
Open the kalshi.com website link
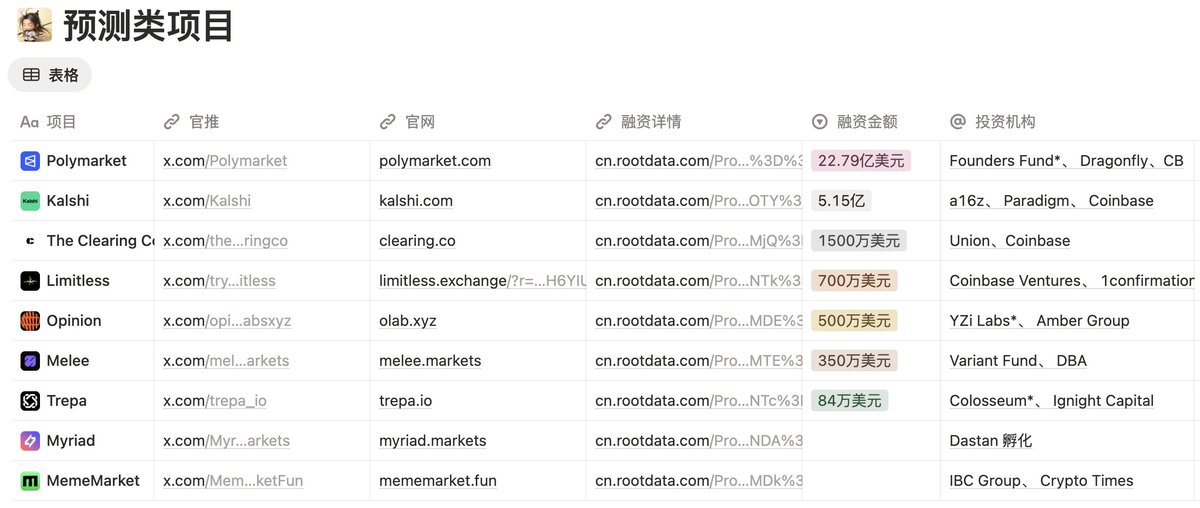point(416,201)
